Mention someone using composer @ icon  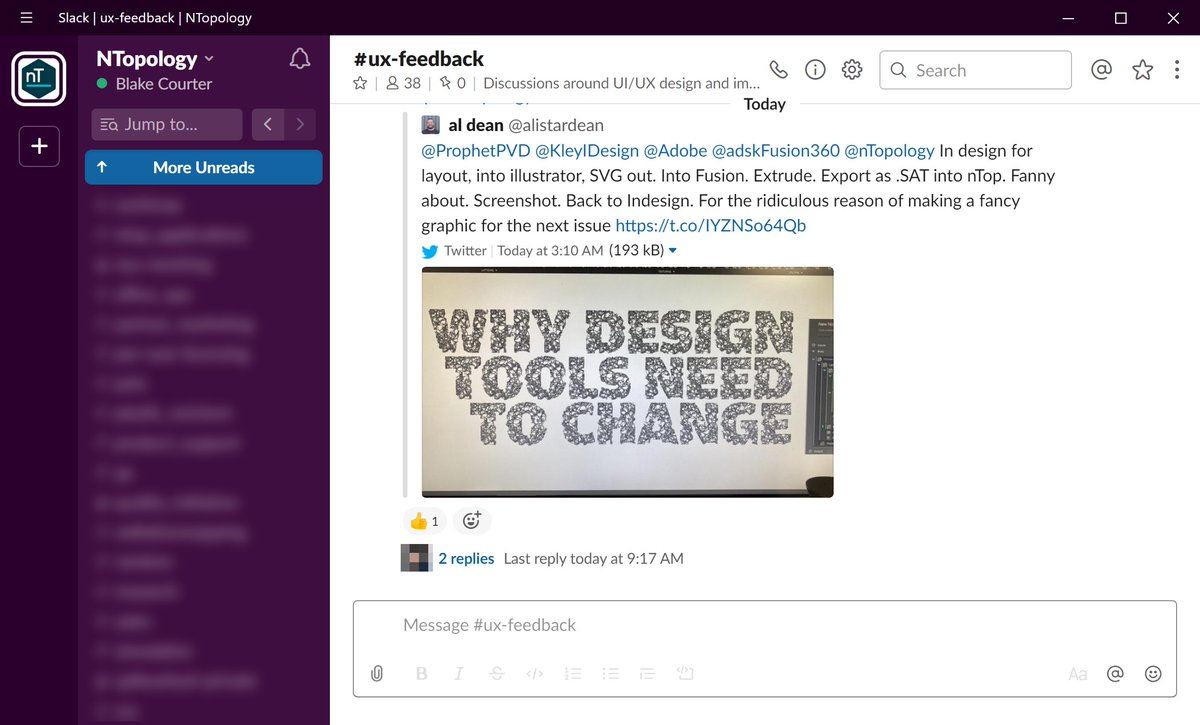tap(1116, 674)
